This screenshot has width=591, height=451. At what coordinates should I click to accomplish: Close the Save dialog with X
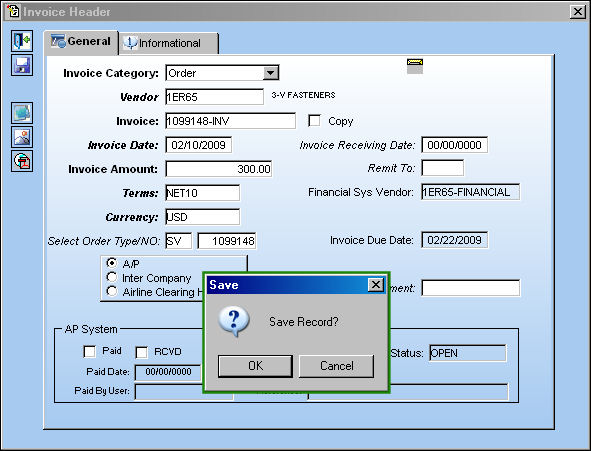pyautogui.click(x=375, y=284)
